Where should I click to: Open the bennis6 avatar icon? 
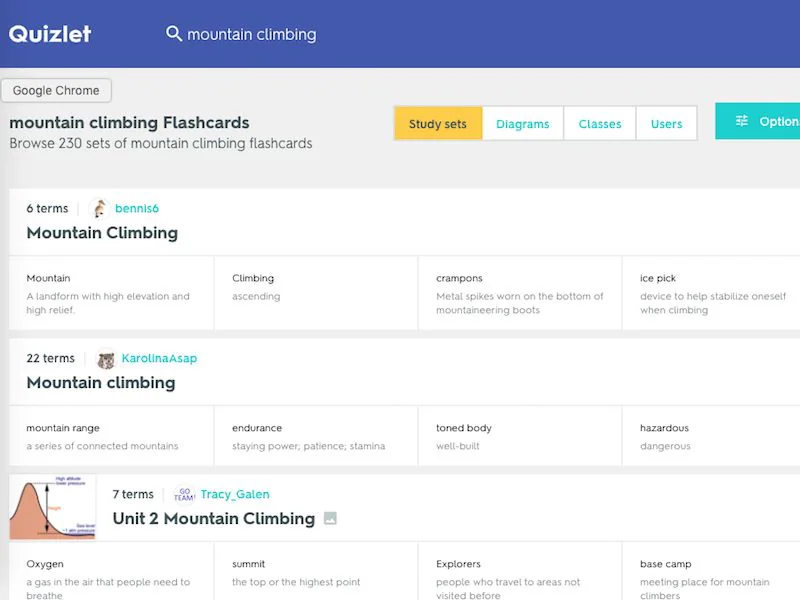pyautogui.click(x=99, y=208)
